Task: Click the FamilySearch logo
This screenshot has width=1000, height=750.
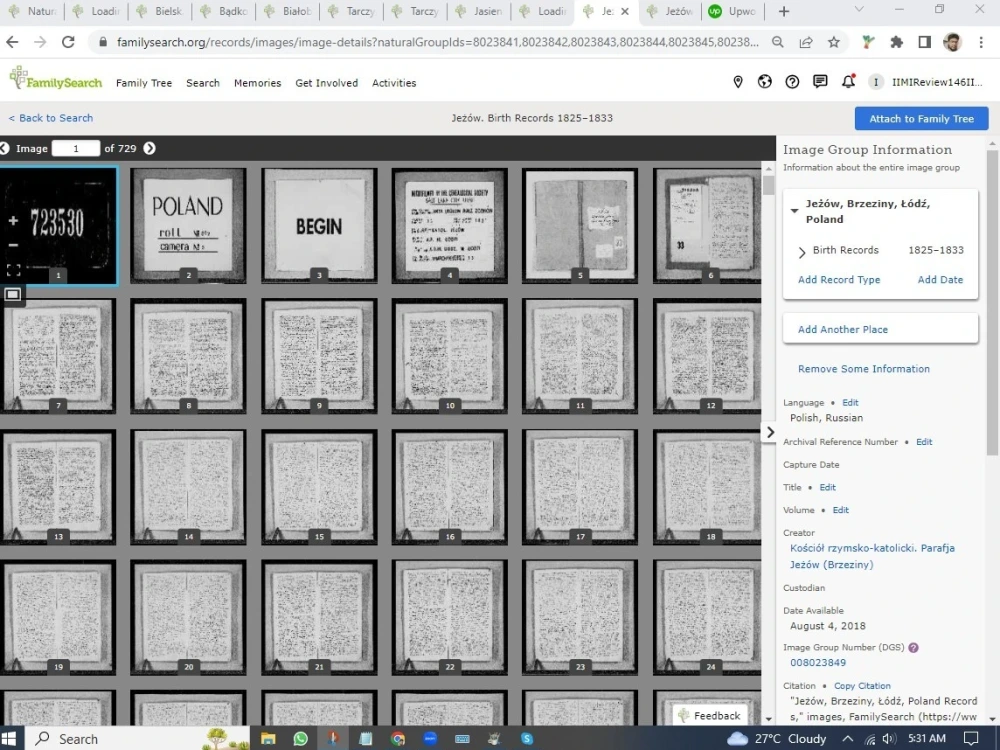Action: pos(55,78)
